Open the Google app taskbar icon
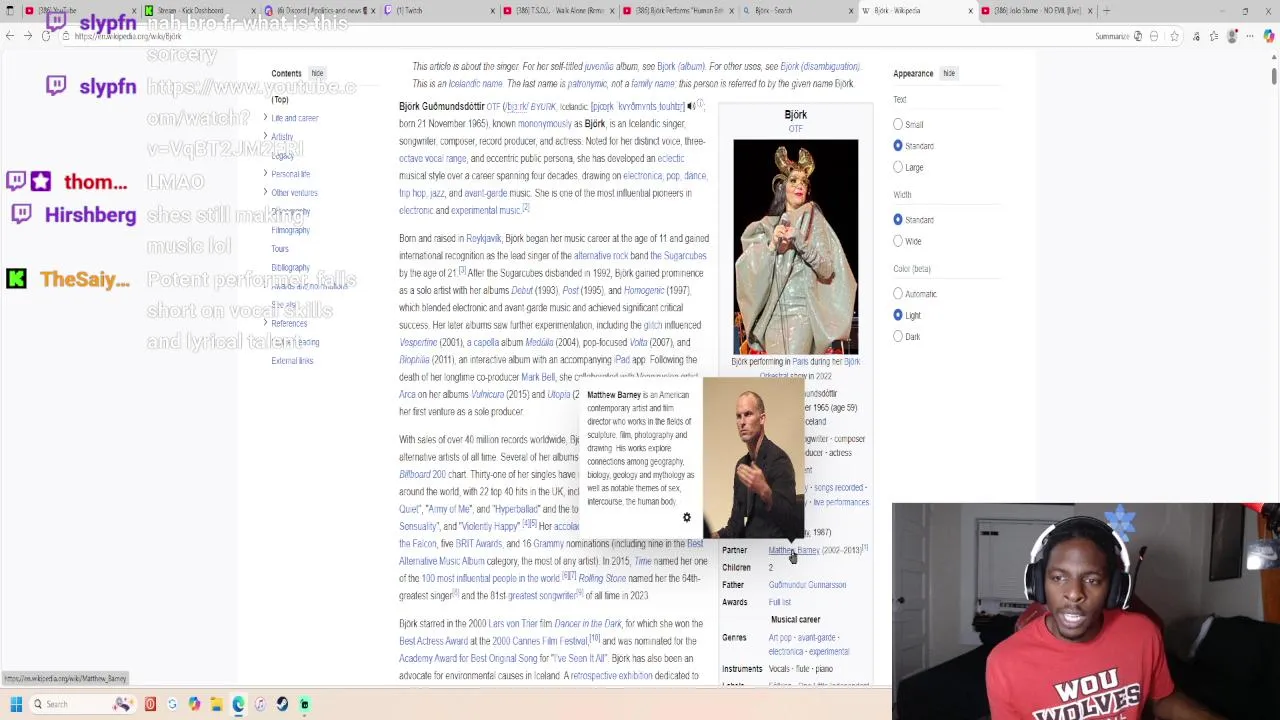Screen dimensions: 1280x720 click(x=172, y=704)
